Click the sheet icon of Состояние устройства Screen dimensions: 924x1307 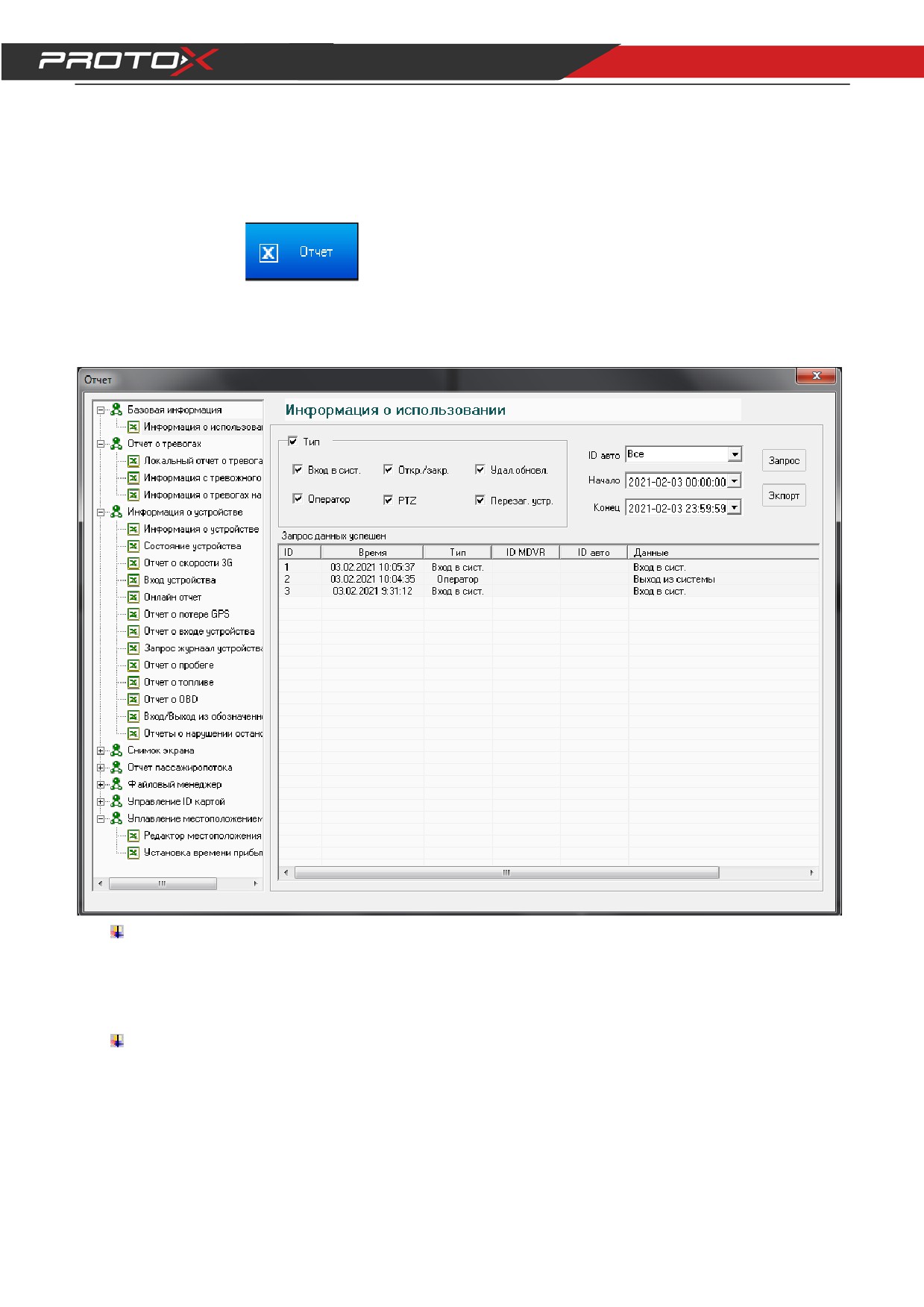point(133,546)
